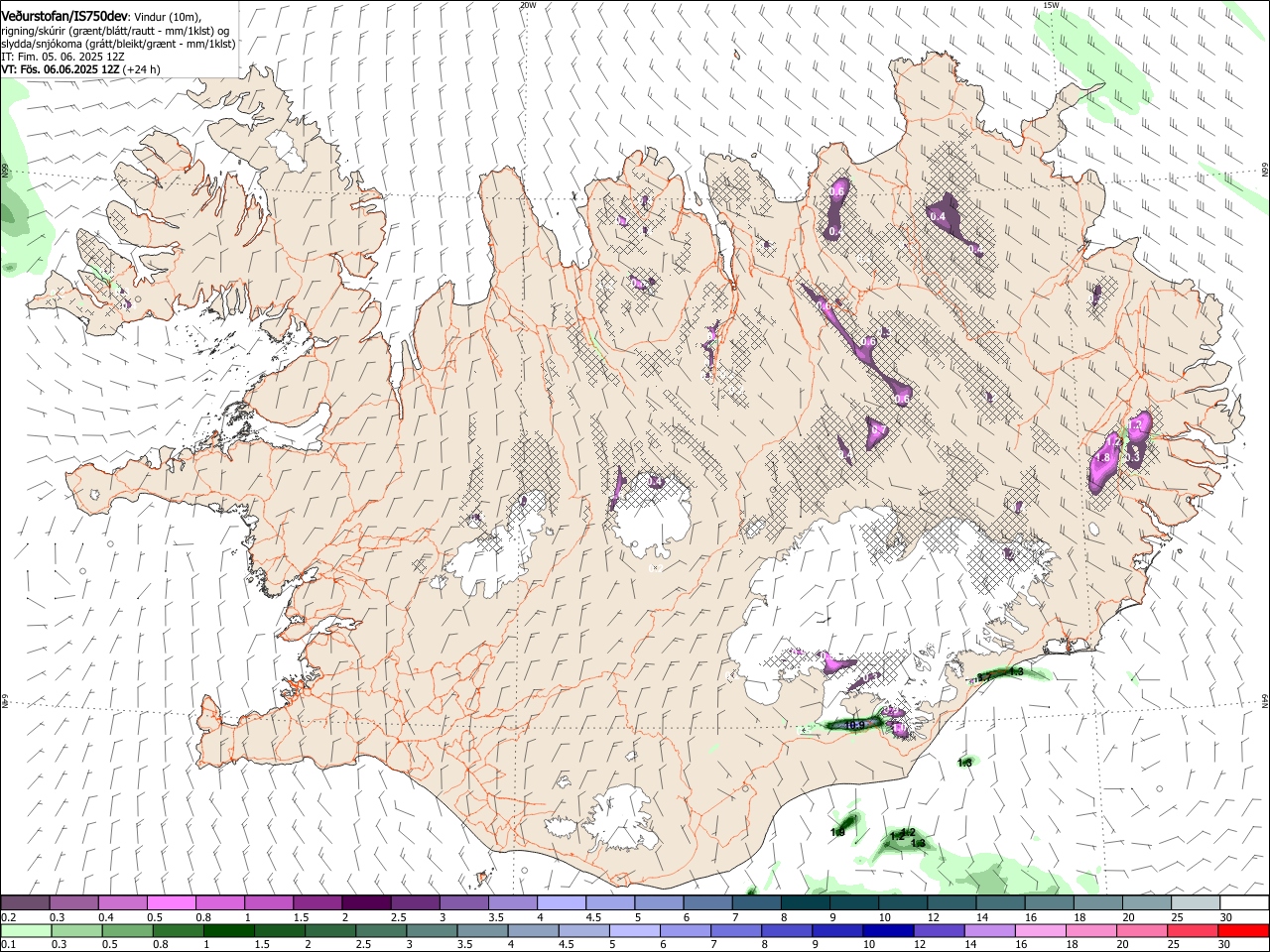Click the 'Veðurstofan/IS750dev' title text
Image resolution: width=1270 pixels, height=952 pixels.
coord(64,16)
